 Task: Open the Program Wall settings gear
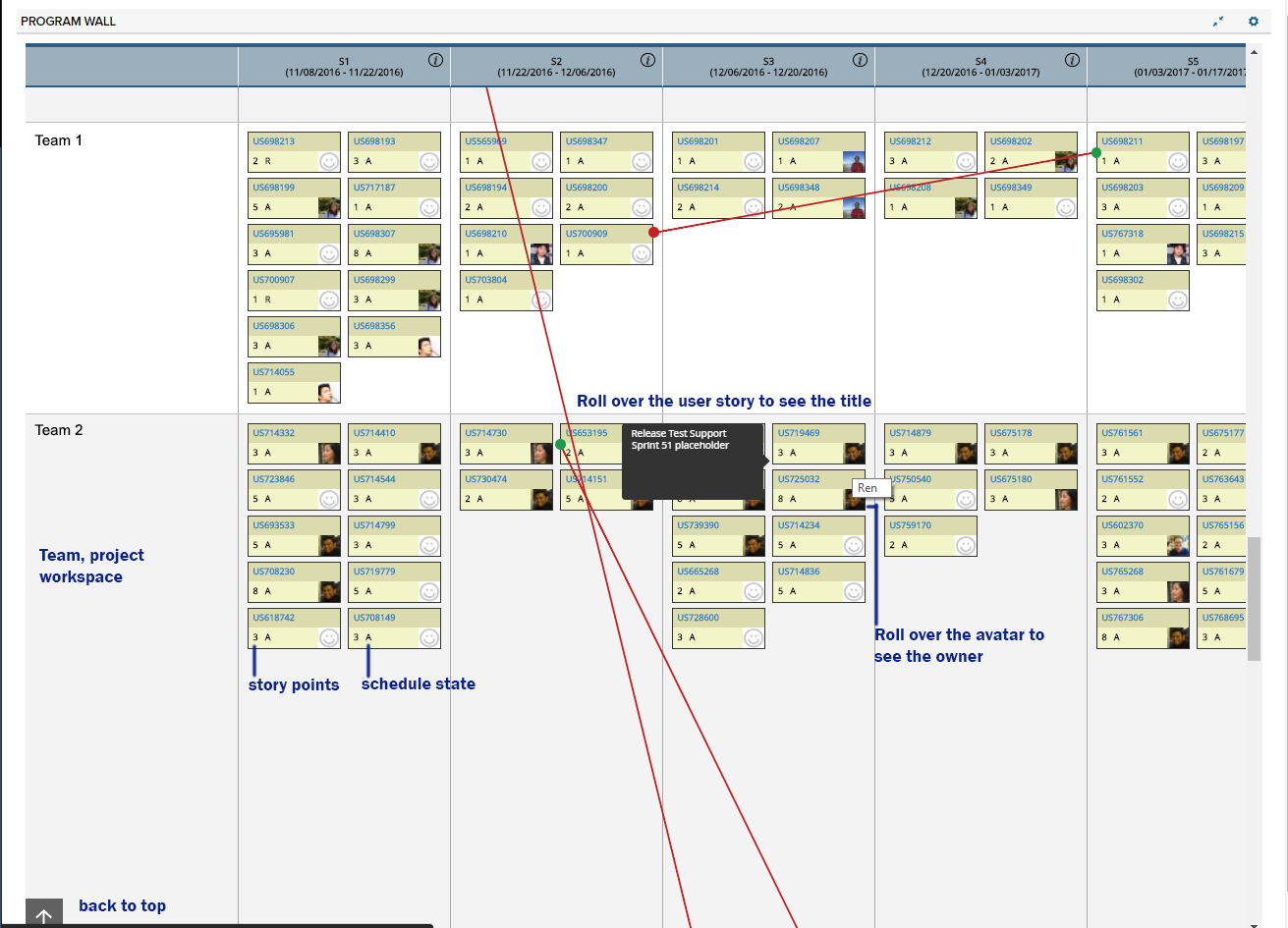click(x=1253, y=21)
